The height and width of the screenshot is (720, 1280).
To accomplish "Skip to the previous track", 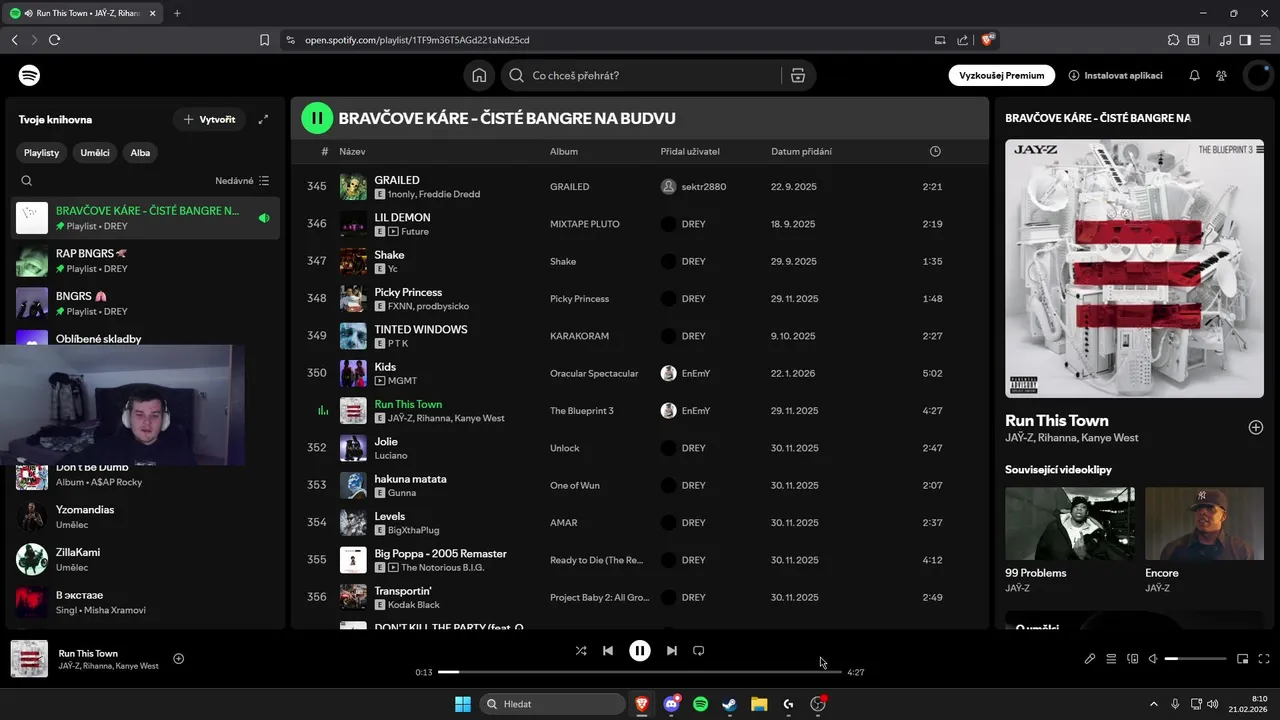I will (x=608, y=650).
